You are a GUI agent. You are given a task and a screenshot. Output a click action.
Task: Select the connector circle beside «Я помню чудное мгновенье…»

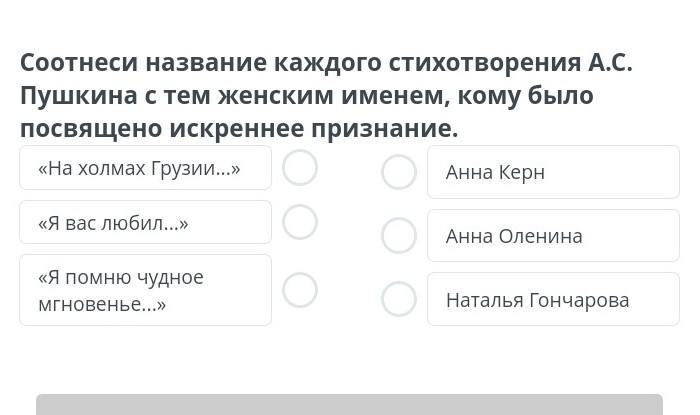pyautogui.click(x=300, y=290)
